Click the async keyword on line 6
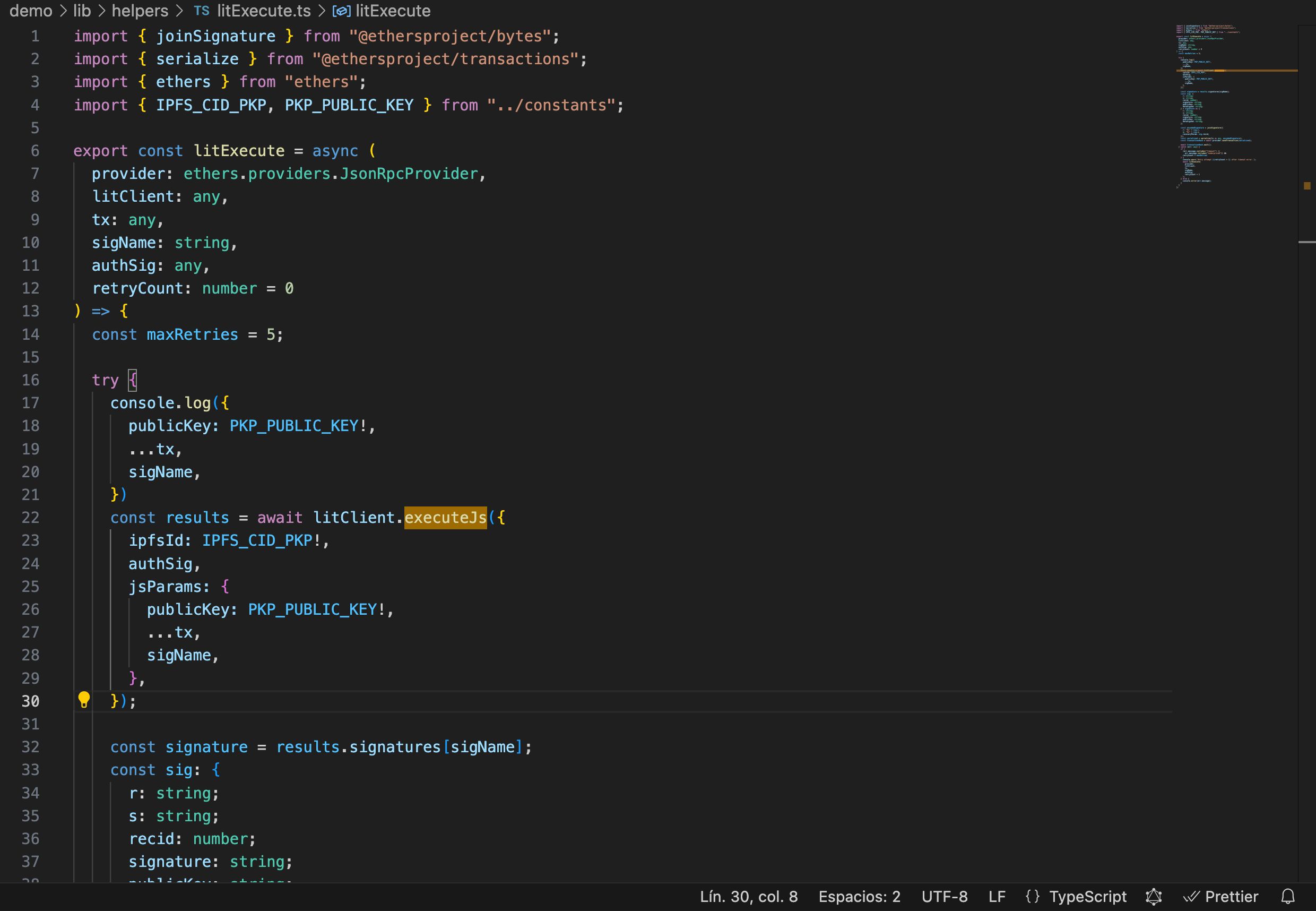Viewport: 1316px width, 911px height. point(335,151)
